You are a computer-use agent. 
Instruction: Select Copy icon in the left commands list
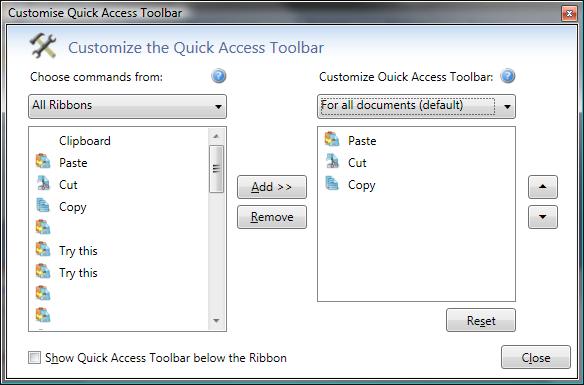click(43, 206)
